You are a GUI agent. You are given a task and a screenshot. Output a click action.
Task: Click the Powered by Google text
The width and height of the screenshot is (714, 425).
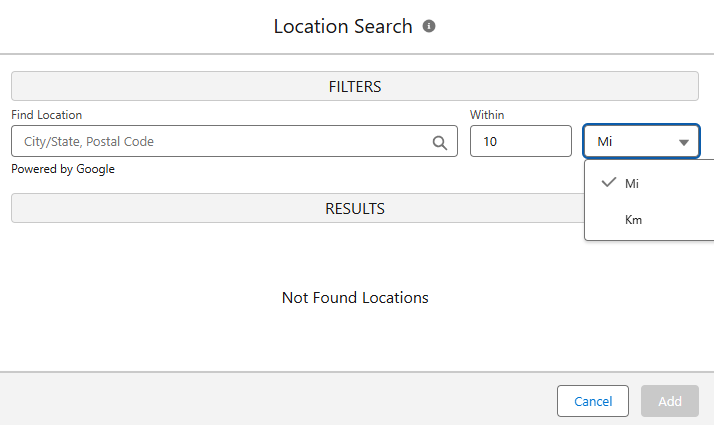tap(63, 169)
